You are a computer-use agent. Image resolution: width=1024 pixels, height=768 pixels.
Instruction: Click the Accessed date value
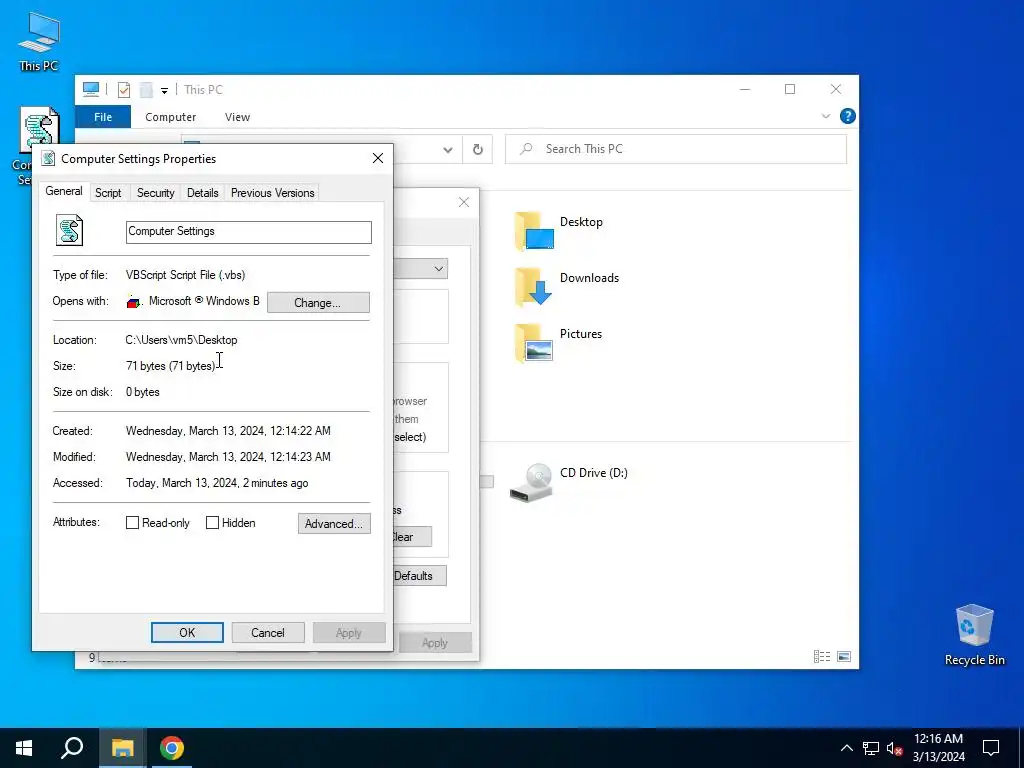coord(217,483)
